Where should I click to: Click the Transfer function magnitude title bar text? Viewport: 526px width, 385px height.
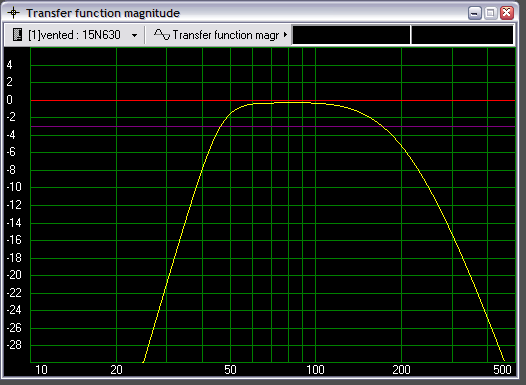(103, 13)
